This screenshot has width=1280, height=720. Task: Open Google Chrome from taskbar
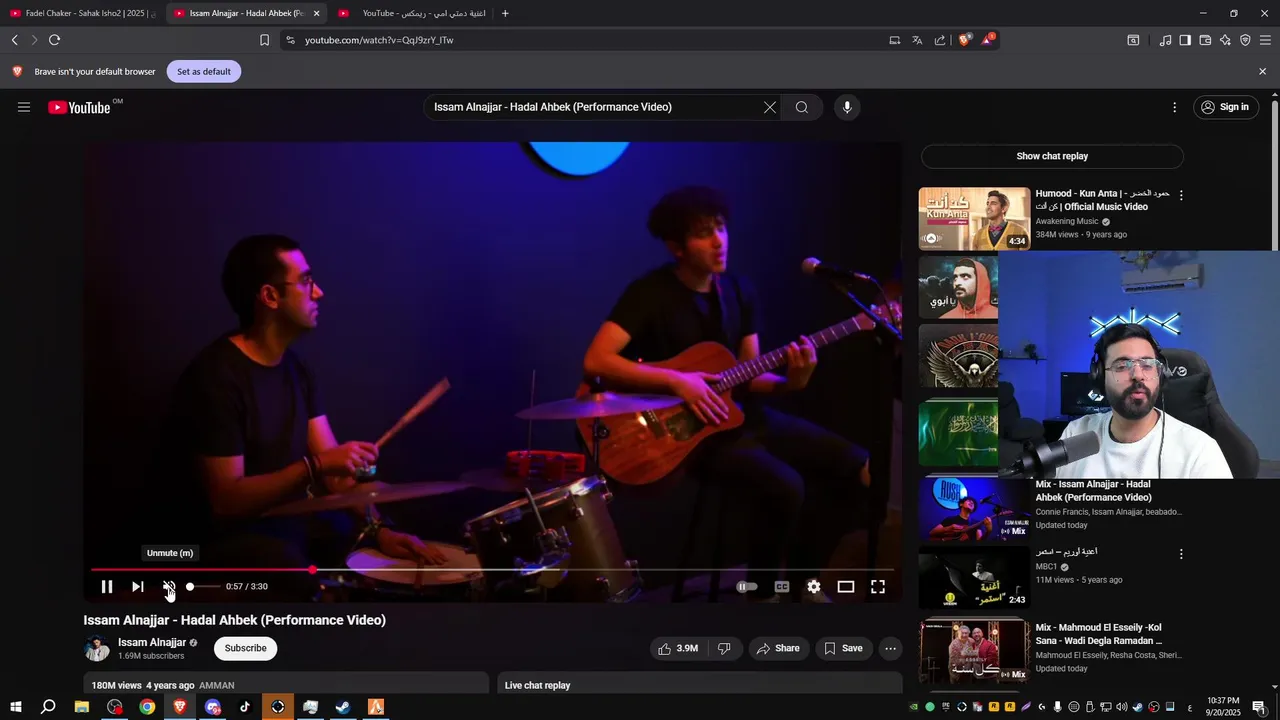point(147,707)
